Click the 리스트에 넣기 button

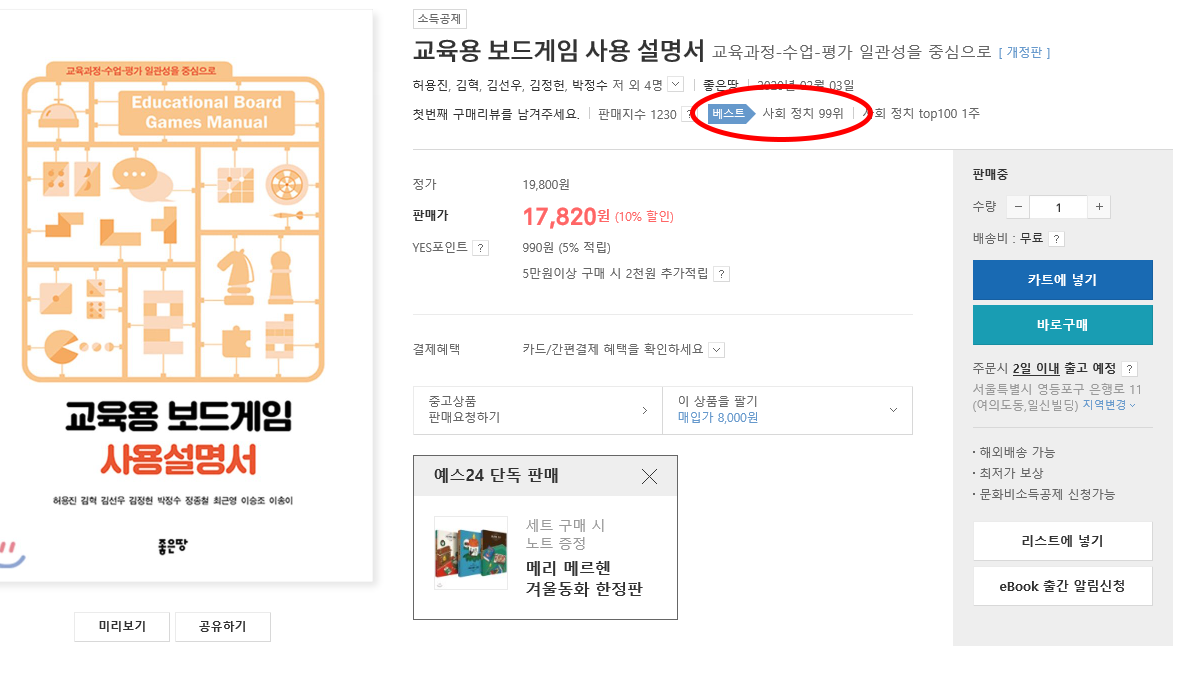point(1063,541)
